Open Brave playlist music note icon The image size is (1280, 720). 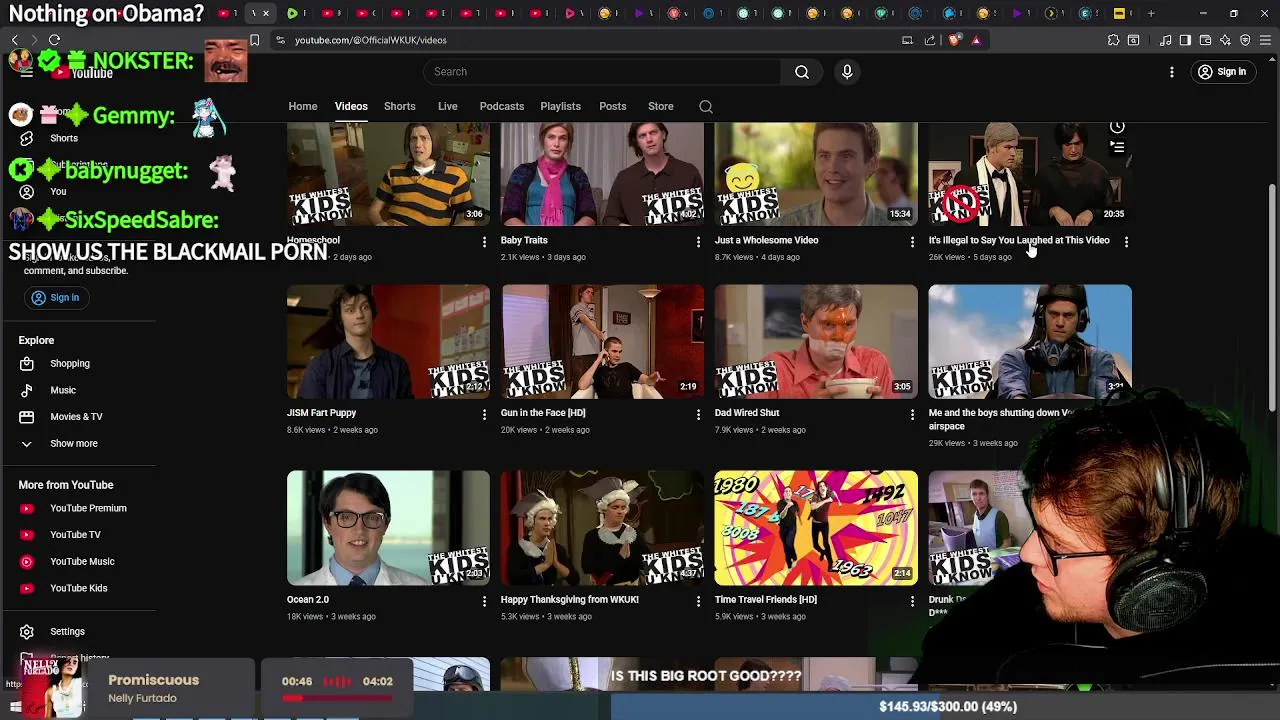(x=1166, y=40)
